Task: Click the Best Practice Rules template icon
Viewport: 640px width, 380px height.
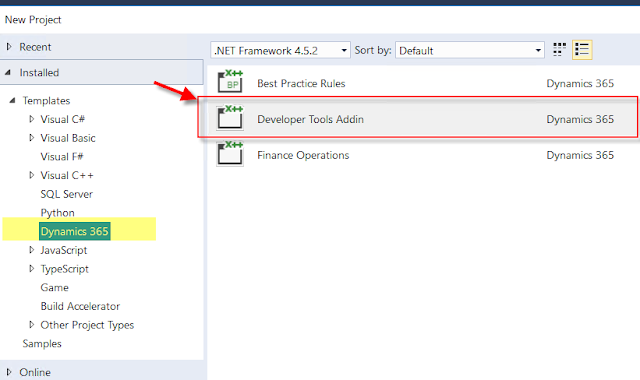Action: tap(230, 82)
